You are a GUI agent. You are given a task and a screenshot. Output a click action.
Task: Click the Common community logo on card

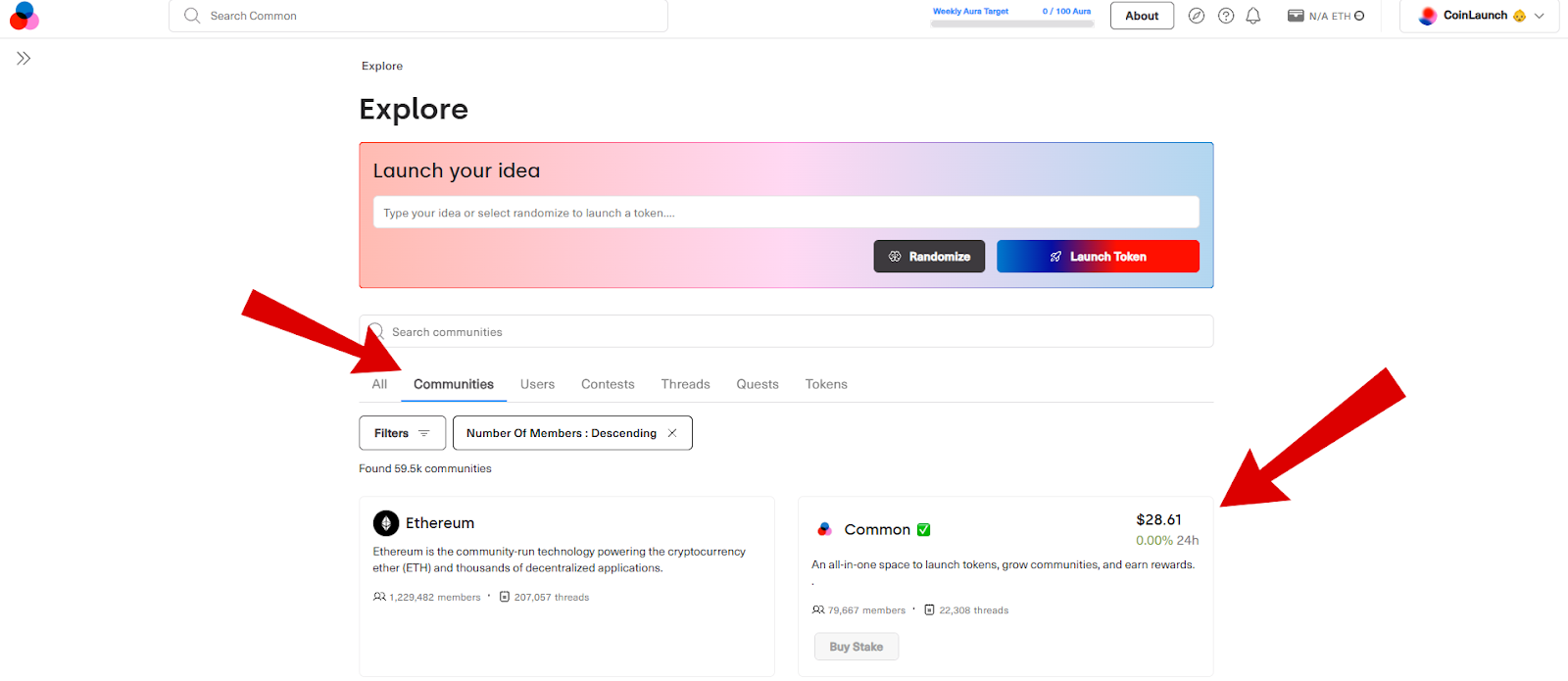coord(825,529)
